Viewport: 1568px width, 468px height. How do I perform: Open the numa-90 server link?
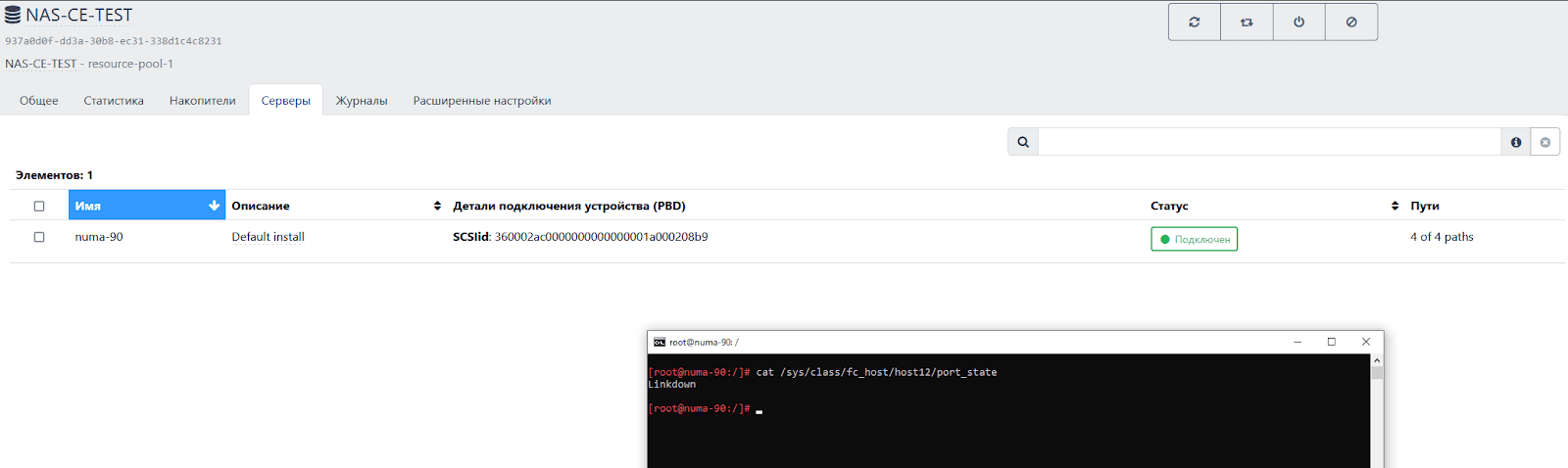click(99, 237)
